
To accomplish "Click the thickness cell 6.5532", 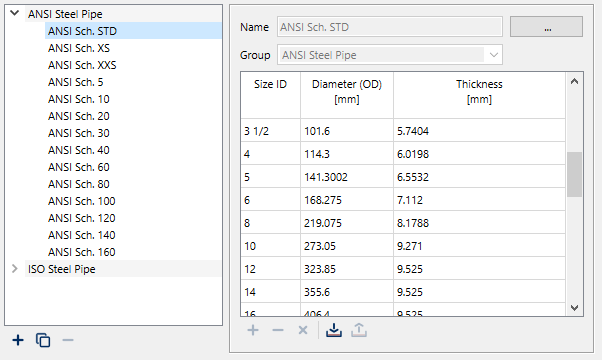I will tap(479, 177).
